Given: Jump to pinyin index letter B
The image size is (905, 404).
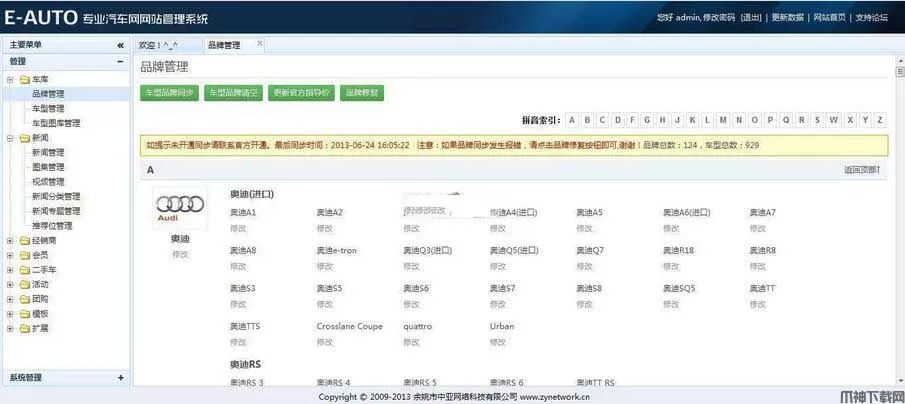Looking at the screenshot, I should coord(587,120).
